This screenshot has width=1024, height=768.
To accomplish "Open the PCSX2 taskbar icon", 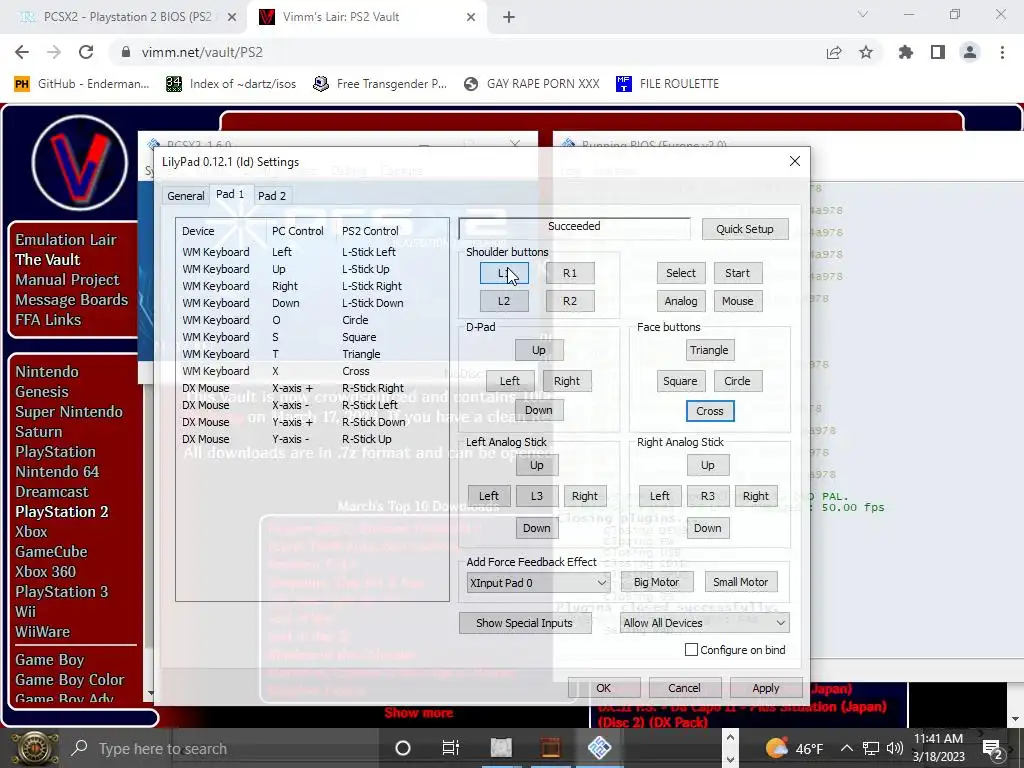I will coord(599,748).
